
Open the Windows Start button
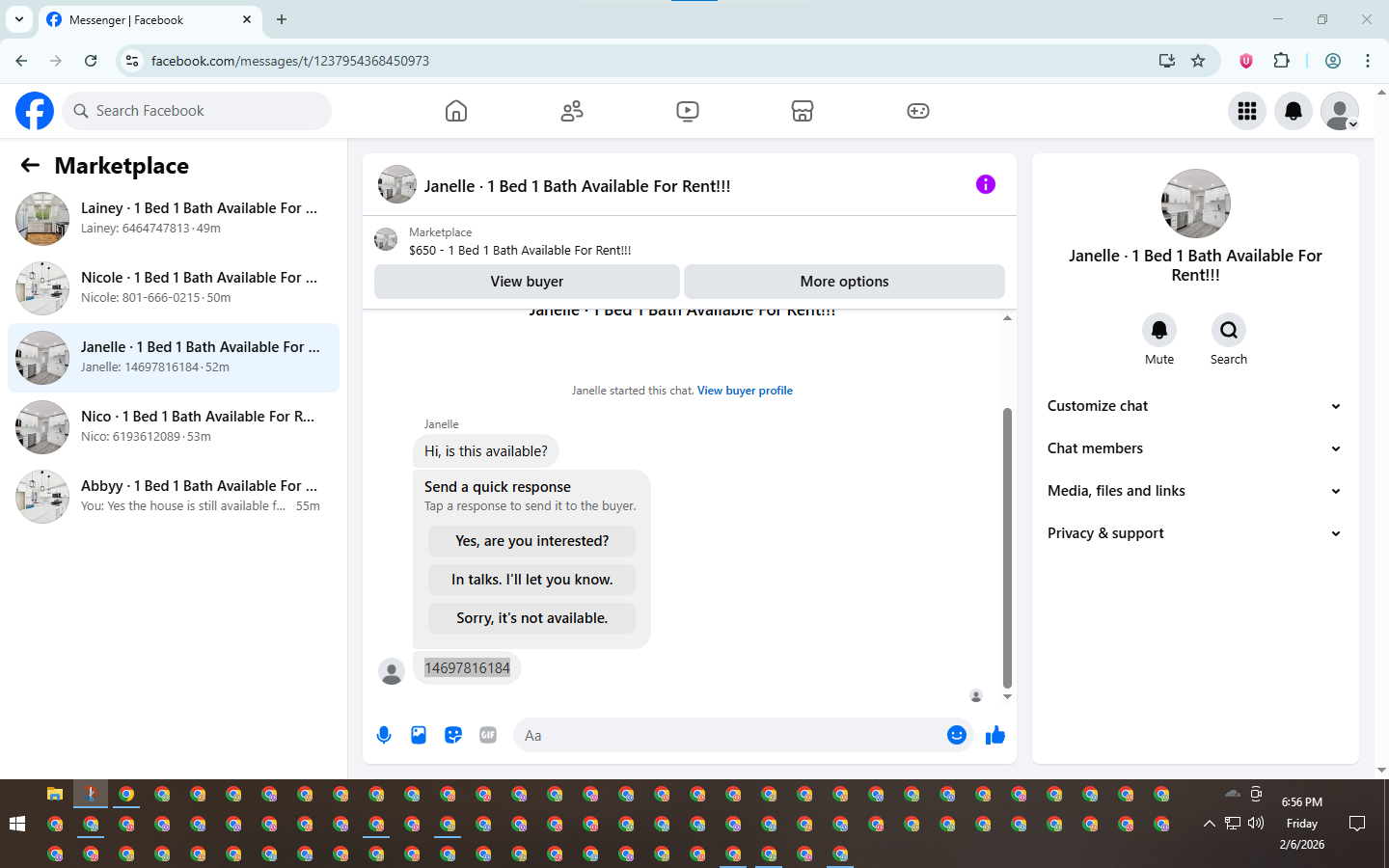click(16, 824)
